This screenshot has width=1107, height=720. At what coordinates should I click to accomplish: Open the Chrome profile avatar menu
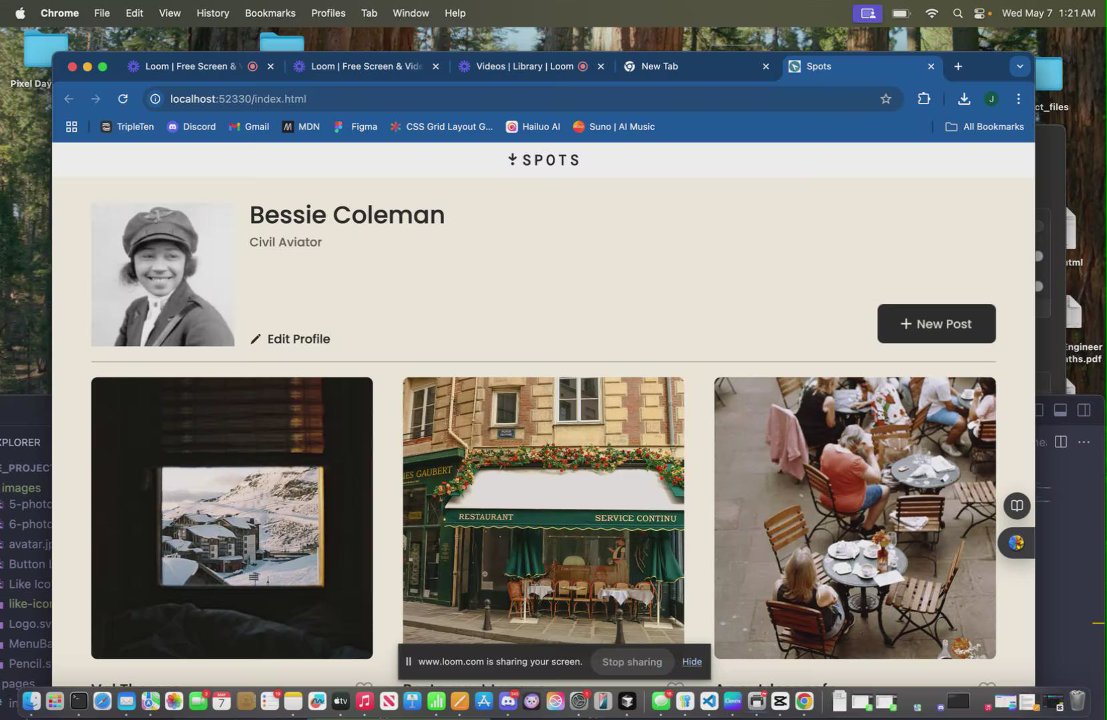[991, 99]
